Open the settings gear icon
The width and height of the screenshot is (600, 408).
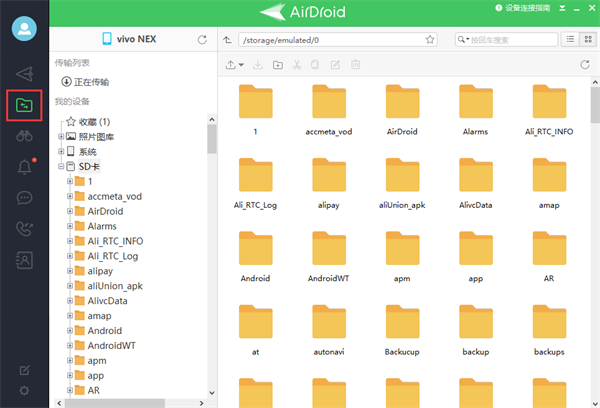coord(24,391)
